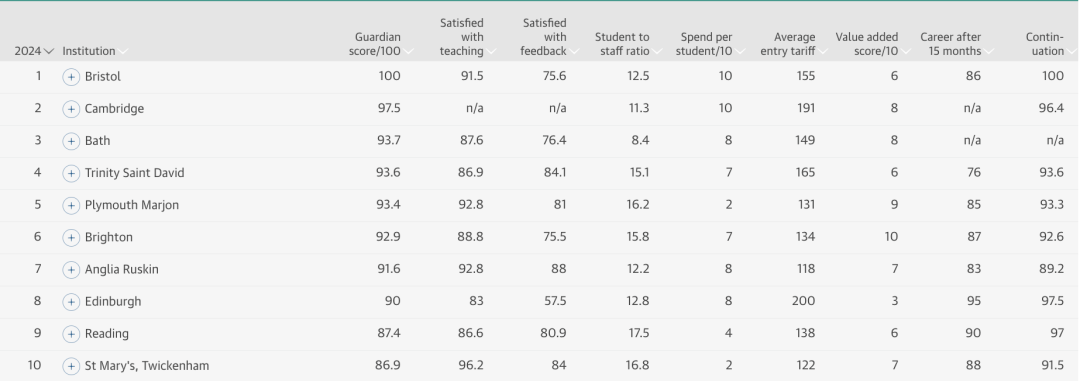Image resolution: width=1080 pixels, height=381 pixels.
Task: Sort by Career after 15 months
Action: [957, 44]
